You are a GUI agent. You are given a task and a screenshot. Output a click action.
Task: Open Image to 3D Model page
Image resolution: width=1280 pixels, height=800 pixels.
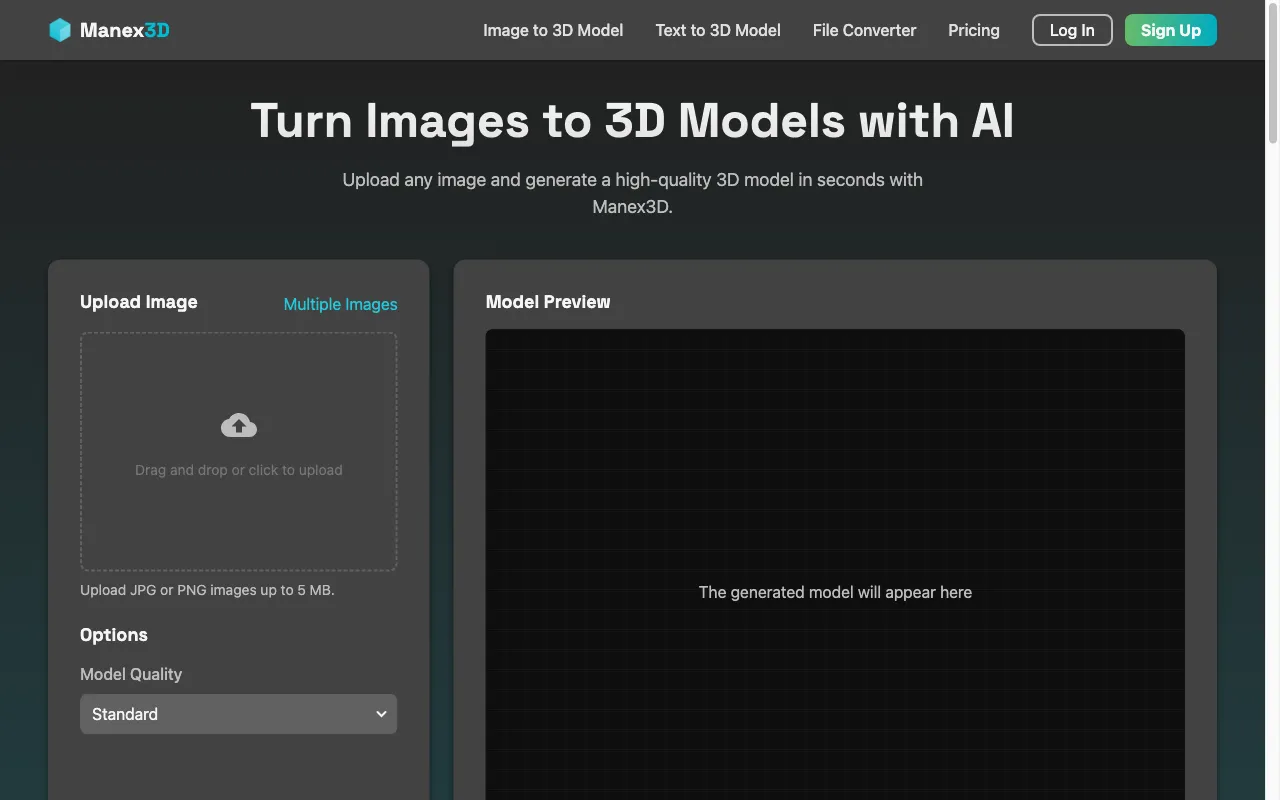(x=553, y=30)
